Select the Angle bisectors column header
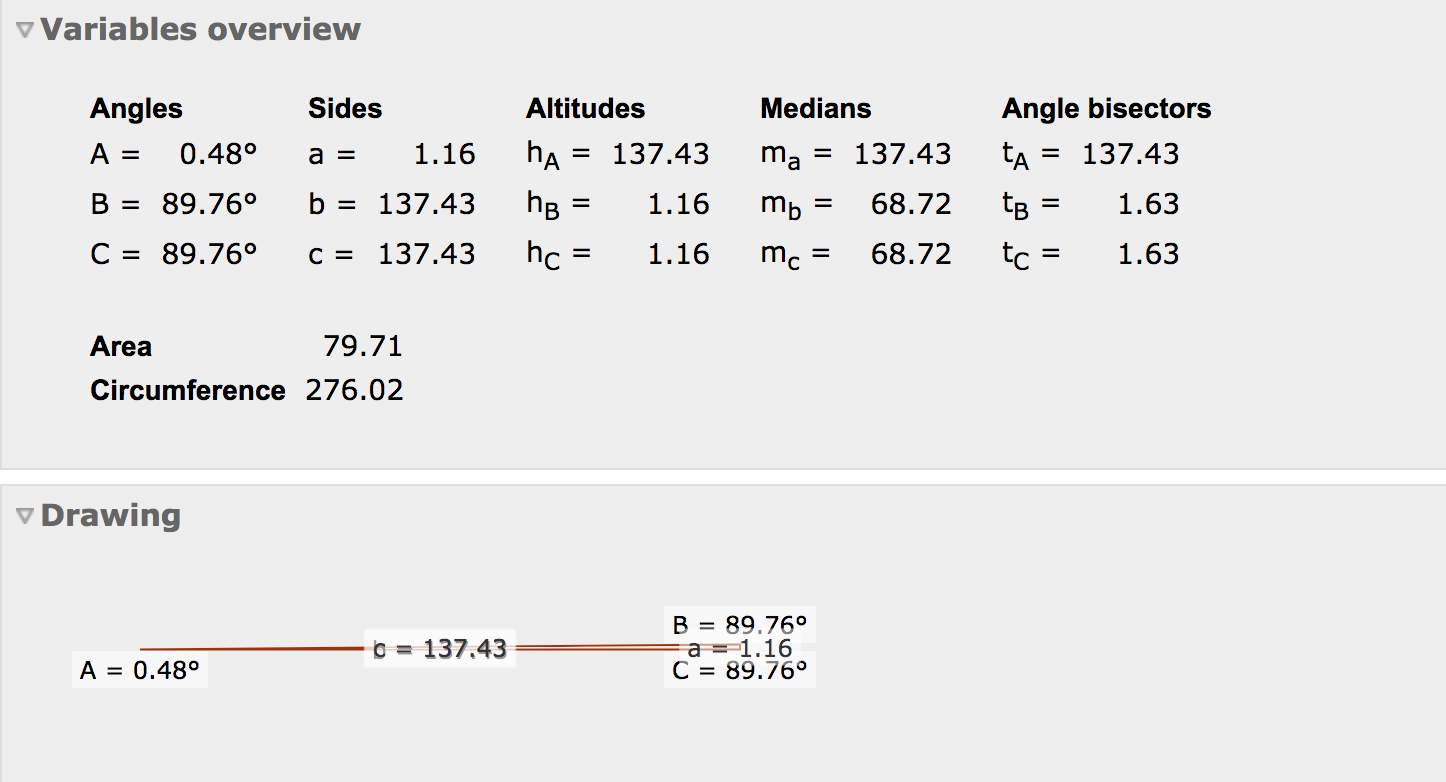 pos(1106,108)
